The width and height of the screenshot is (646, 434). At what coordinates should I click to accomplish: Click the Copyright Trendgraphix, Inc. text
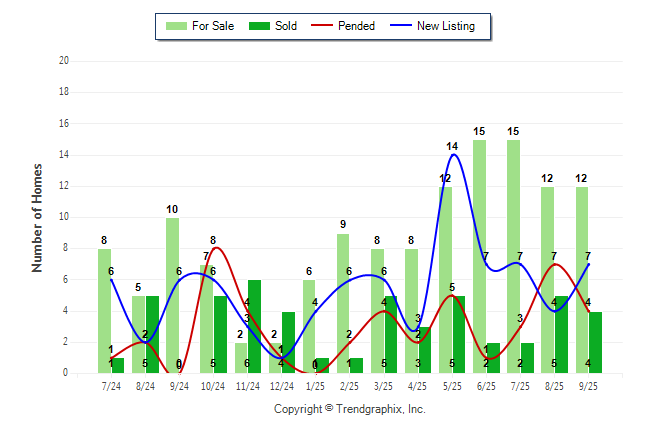(350, 409)
